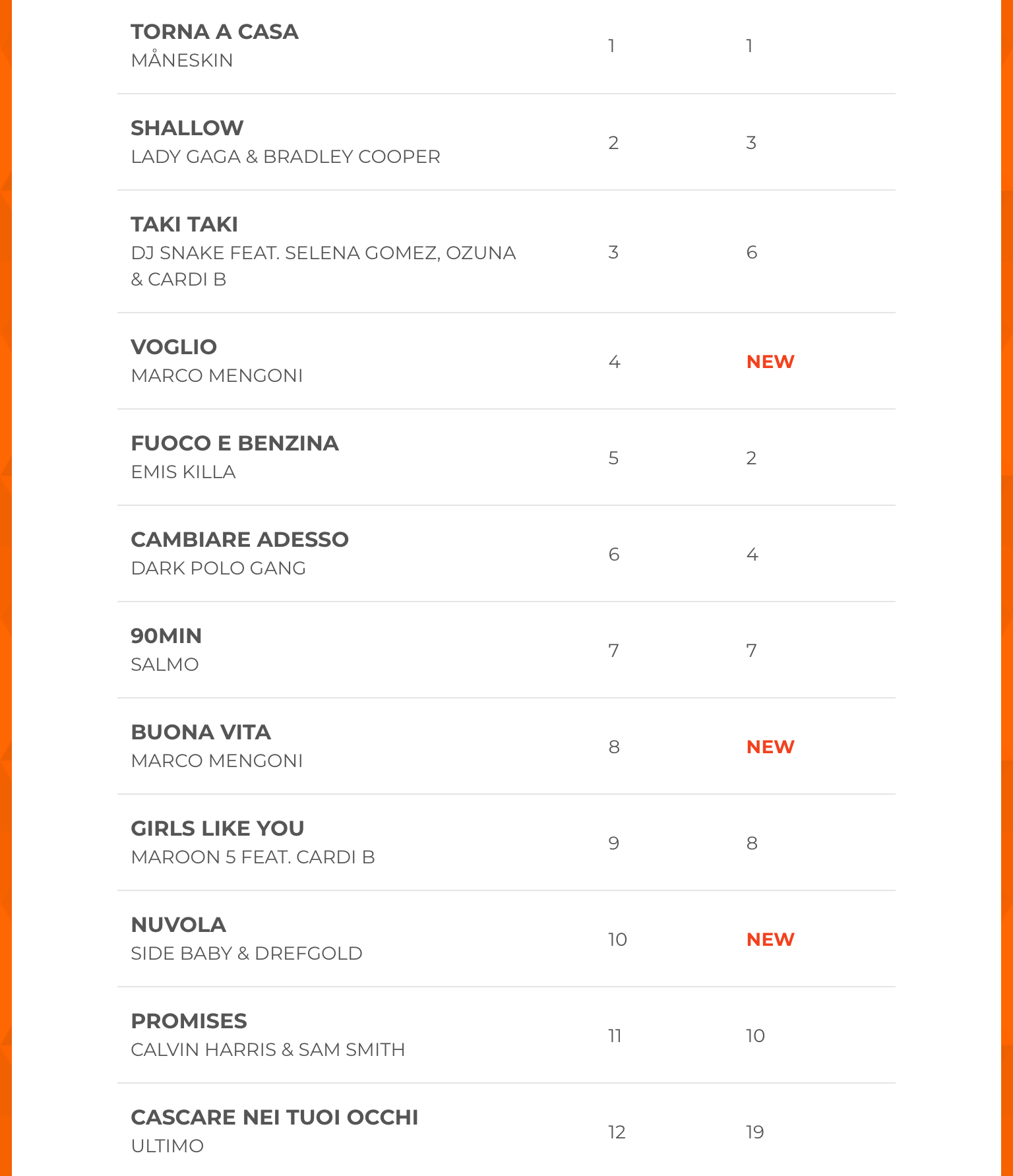
Task: Select the Voglio song title
Action: [x=174, y=347]
